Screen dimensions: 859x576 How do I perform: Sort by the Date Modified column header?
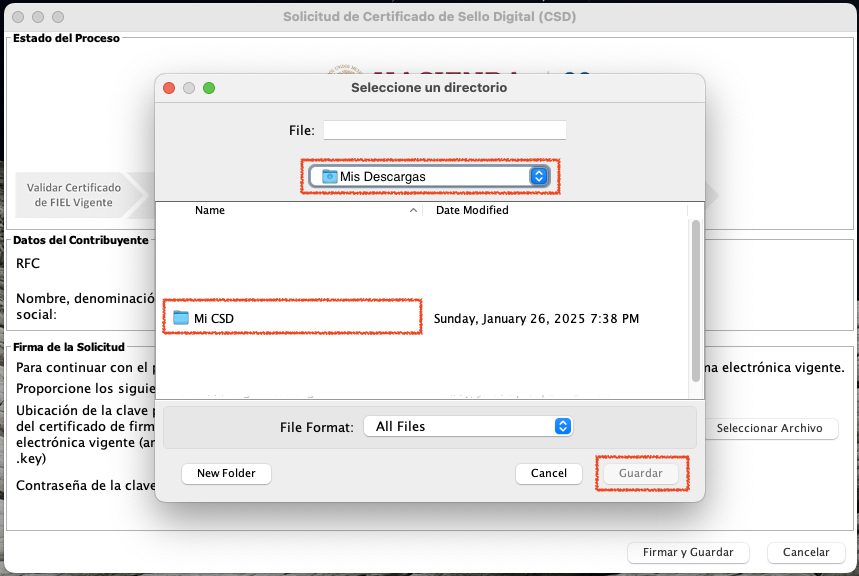[472, 210]
